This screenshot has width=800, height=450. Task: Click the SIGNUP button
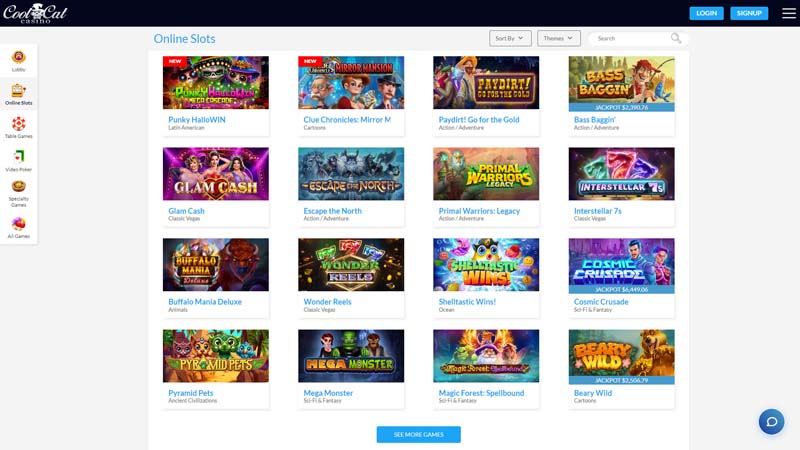pos(749,13)
